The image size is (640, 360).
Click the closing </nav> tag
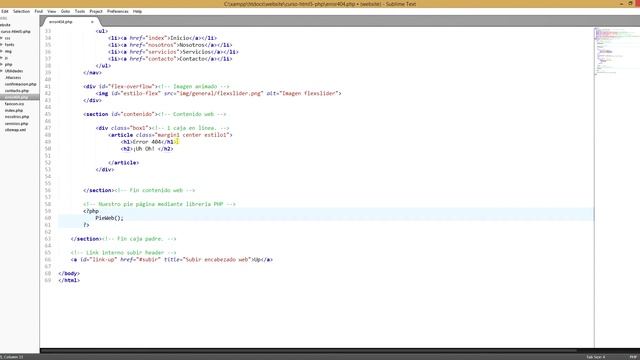92,73
